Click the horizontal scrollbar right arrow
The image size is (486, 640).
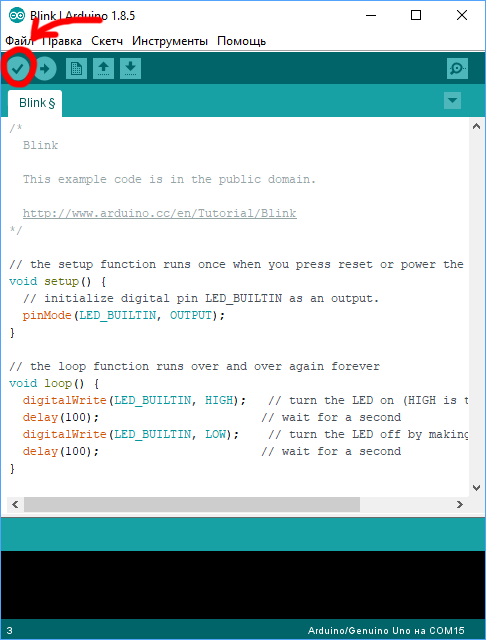tap(460, 504)
